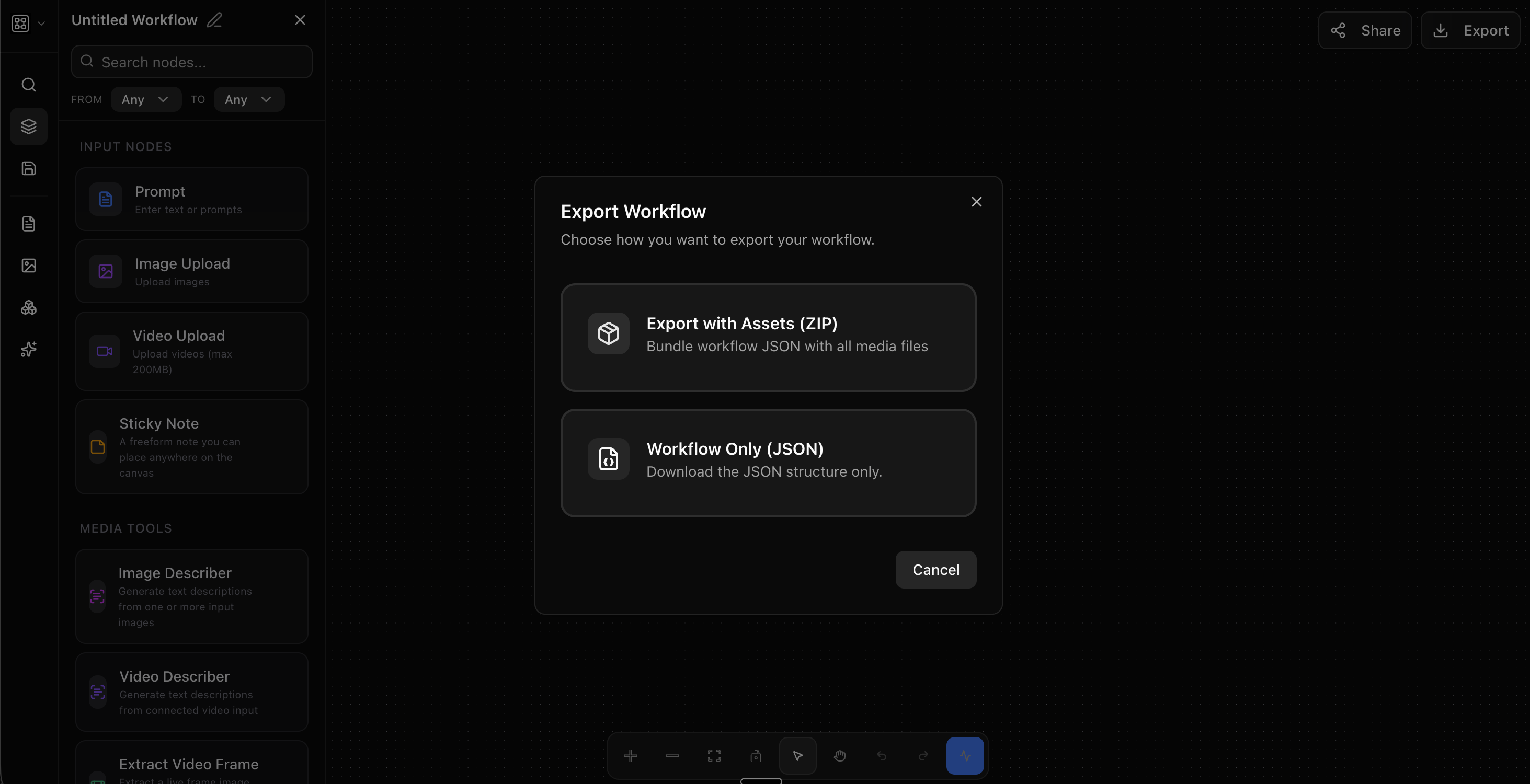1530x784 pixels.
Task: Click the save icon in sidebar
Action: click(x=29, y=168)
